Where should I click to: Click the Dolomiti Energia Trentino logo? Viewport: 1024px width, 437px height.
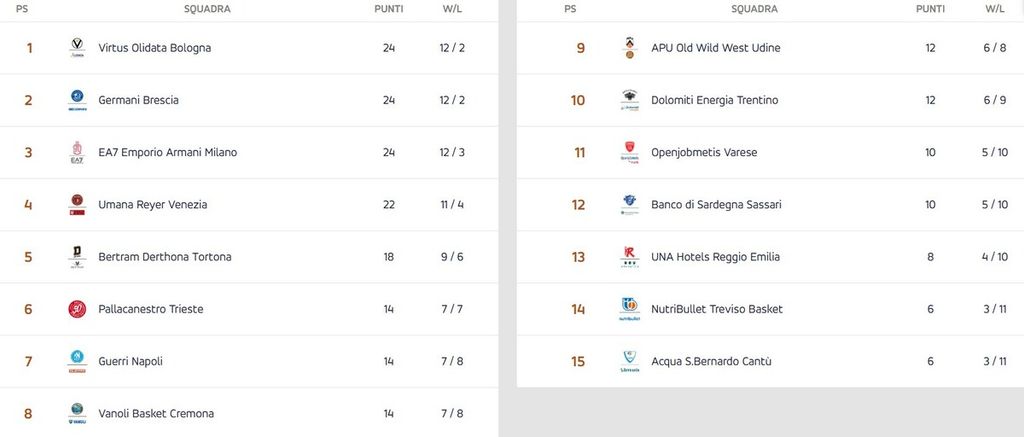pos(629,100)
